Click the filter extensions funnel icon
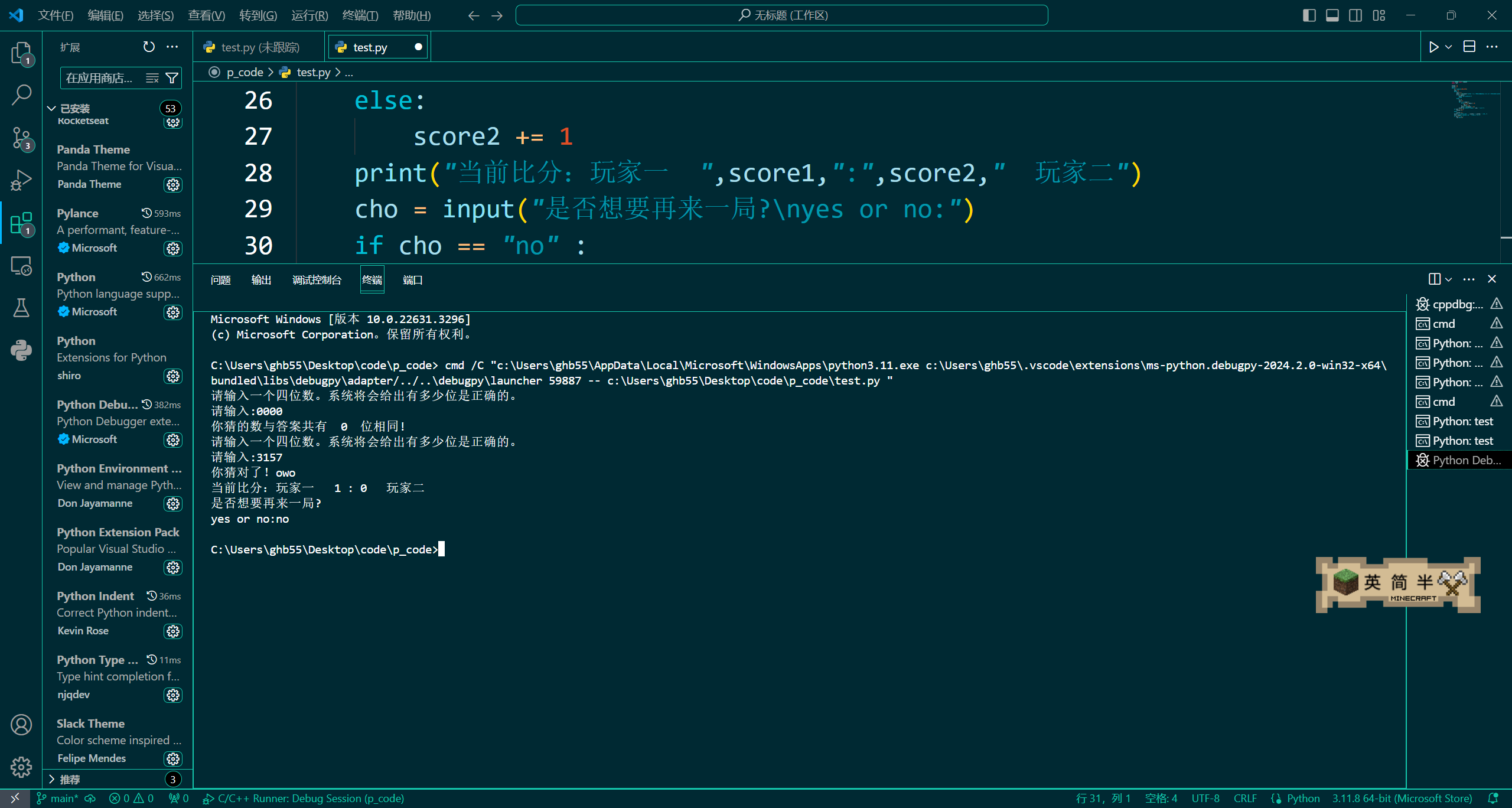Viewport: 1512px width, 808px height. [x=172, y=78]
